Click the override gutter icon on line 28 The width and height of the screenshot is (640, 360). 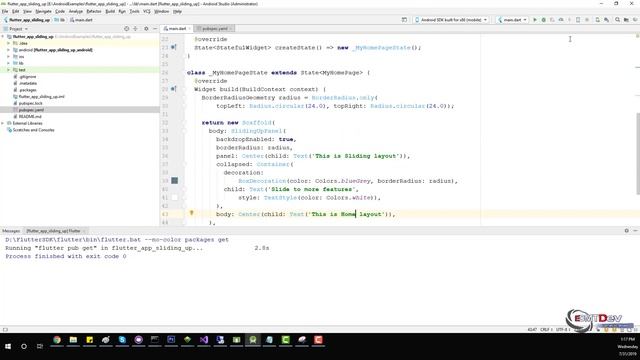point(173,89)
